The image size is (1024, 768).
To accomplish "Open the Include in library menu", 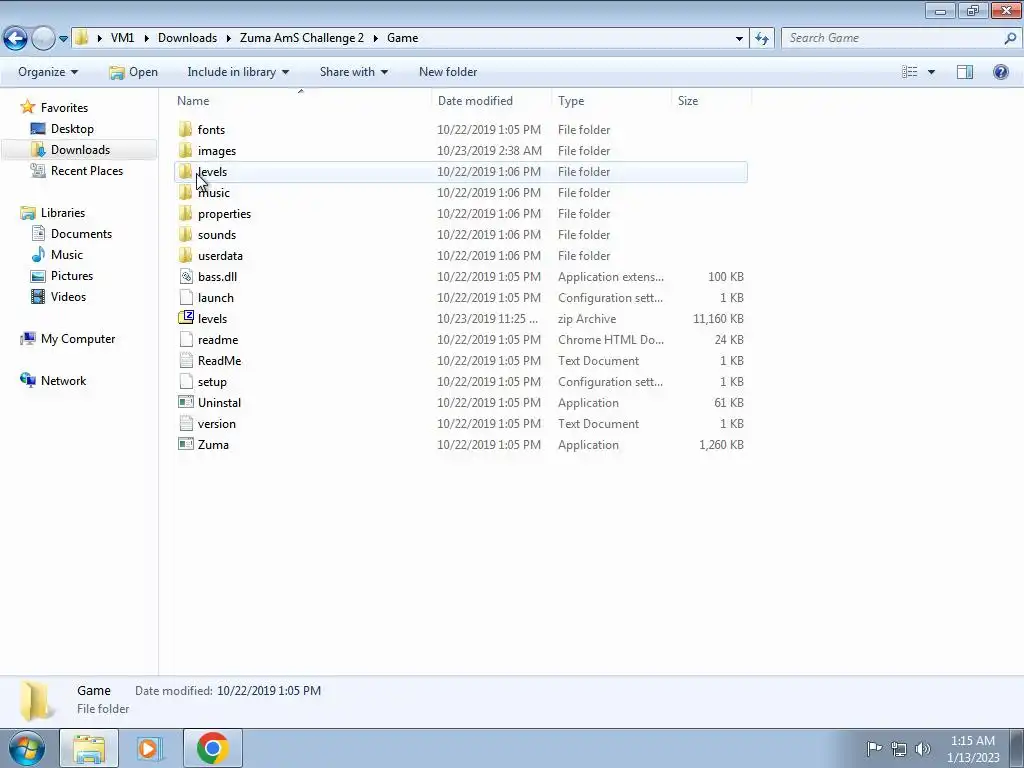I will [238, 72].
